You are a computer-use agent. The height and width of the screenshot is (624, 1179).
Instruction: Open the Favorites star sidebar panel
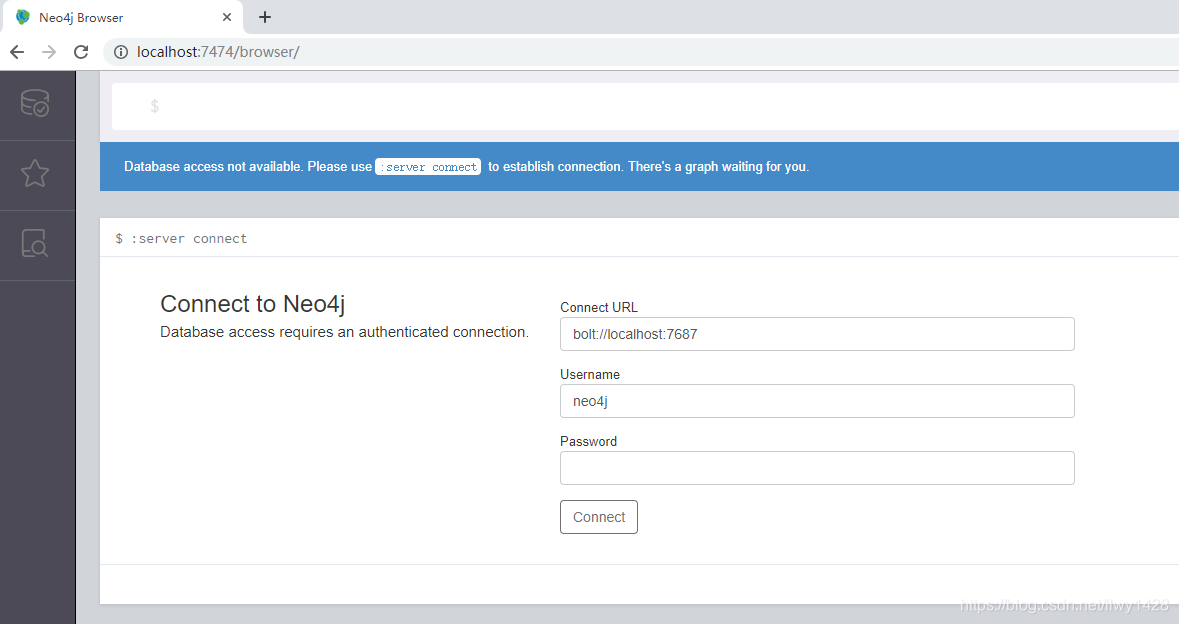(35, 173)
